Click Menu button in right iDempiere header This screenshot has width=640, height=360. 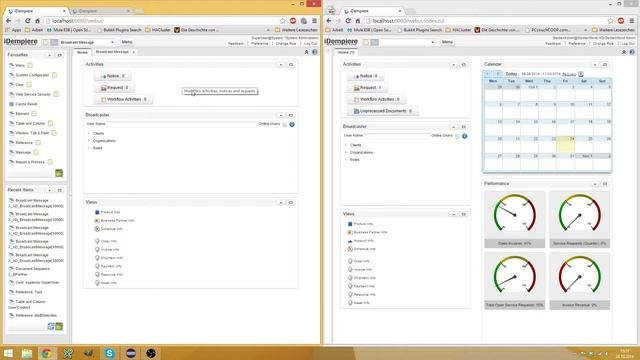(447, 42)
